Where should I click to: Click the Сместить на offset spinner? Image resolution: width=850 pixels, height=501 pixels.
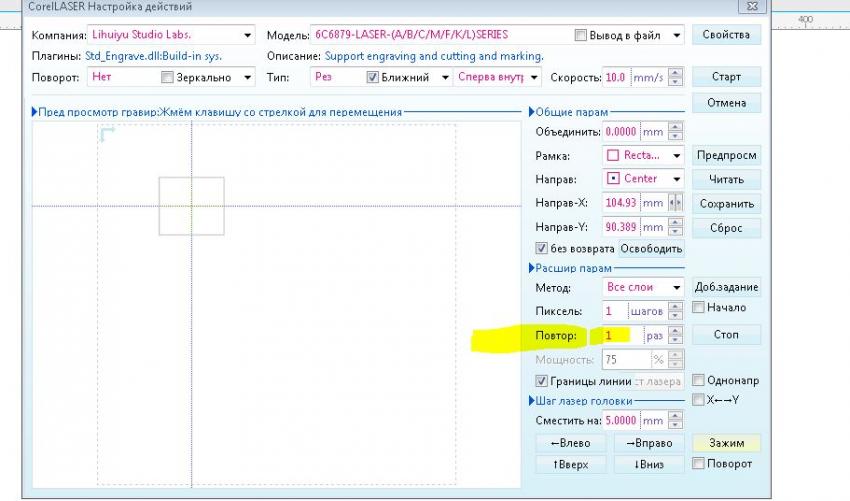tap(676, 421)
